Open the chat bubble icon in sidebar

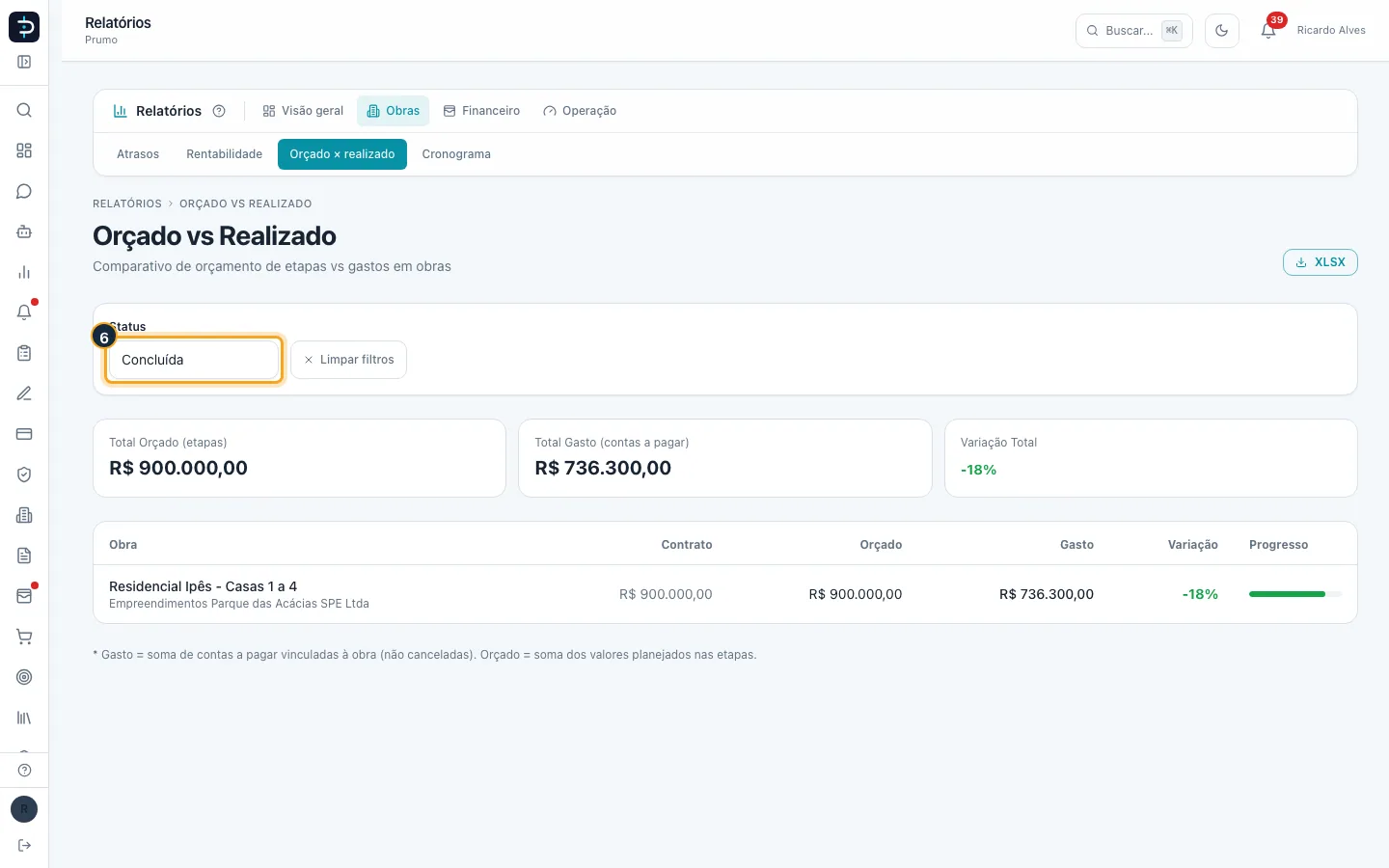24,191
